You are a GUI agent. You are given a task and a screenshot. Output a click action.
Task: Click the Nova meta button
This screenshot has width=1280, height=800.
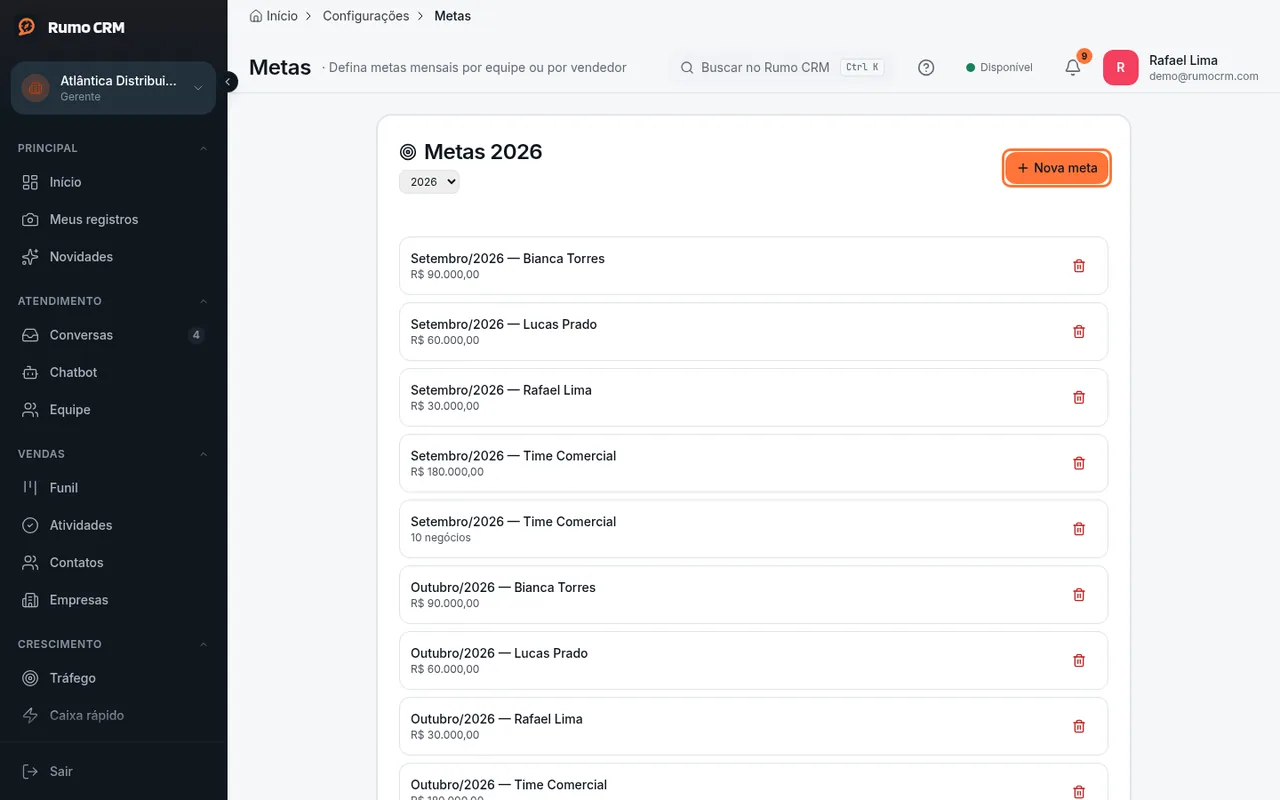click(1057, 168)
